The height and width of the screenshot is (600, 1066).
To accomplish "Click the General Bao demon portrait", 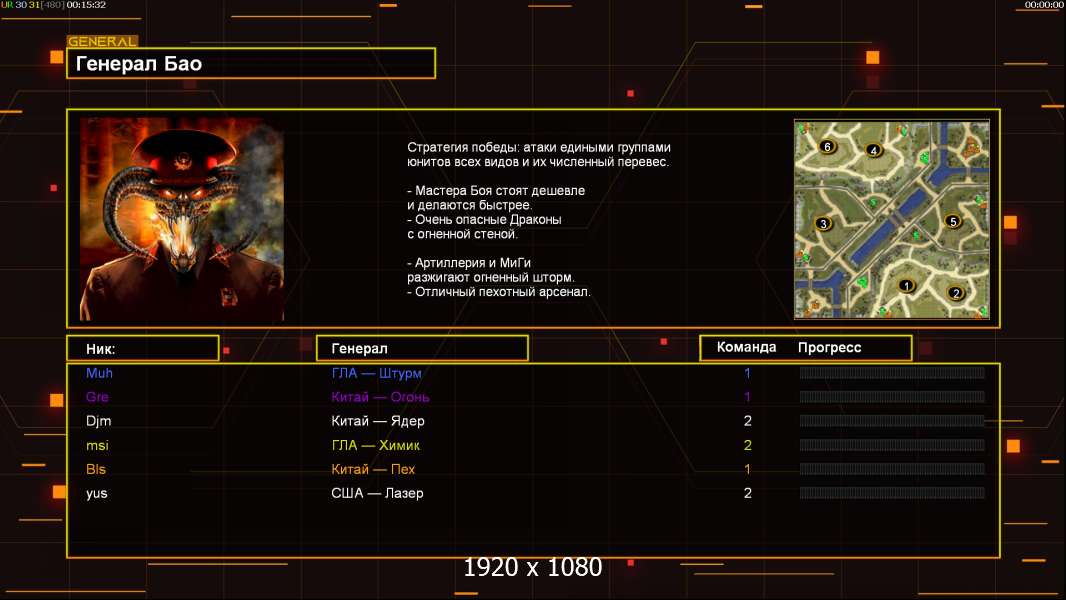I will click(x=181, y=219).
